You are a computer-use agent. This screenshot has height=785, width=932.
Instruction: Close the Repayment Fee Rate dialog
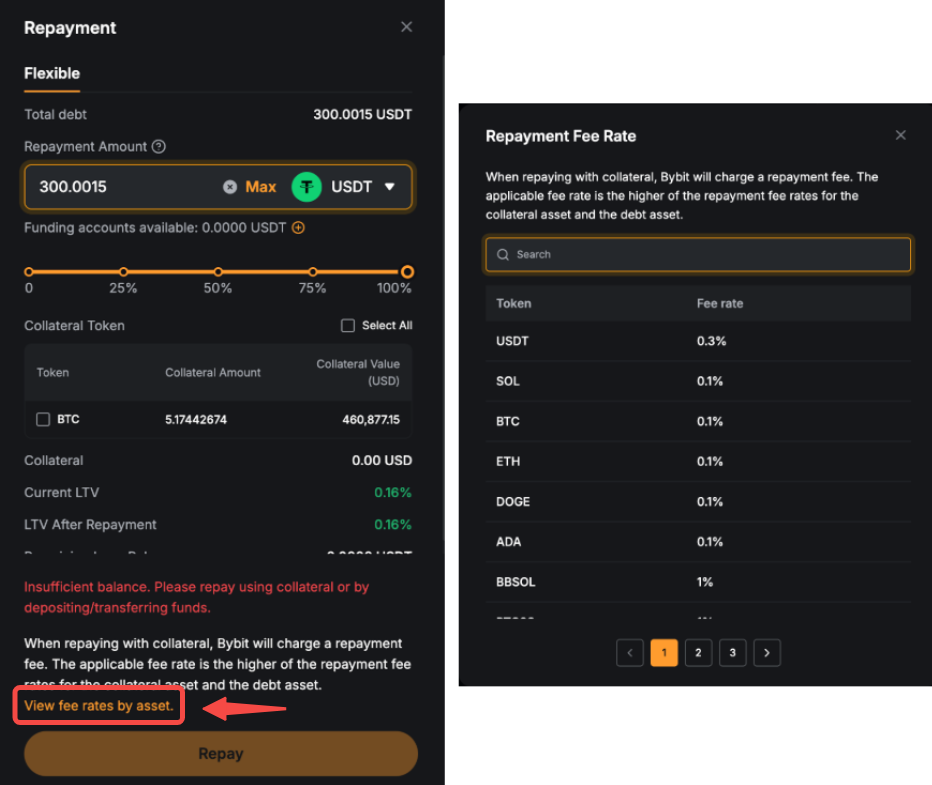tap(900, 135)
